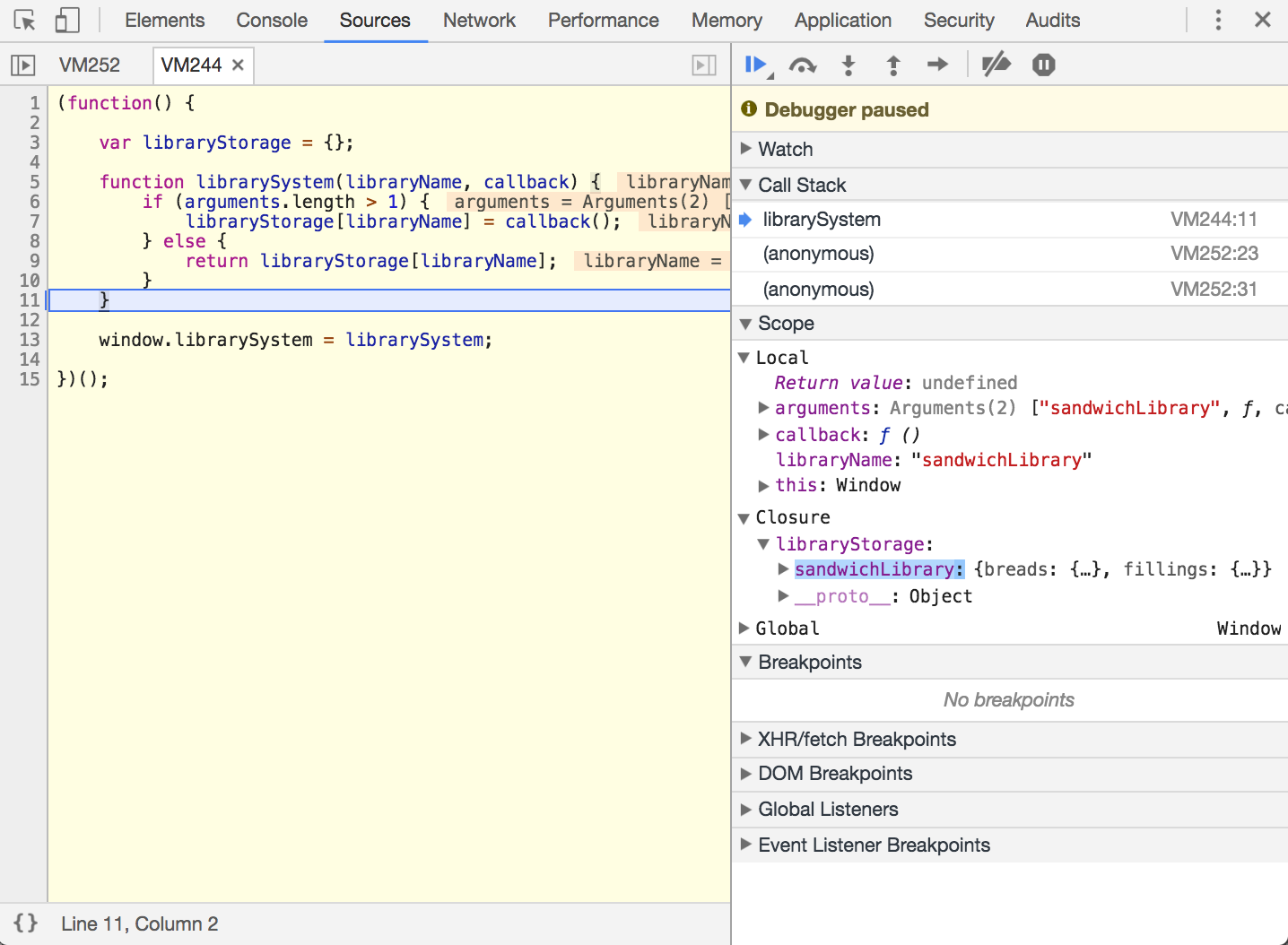This screenshot has width=1288, height=945.
Task: Resume script execution
Action: tap(758, 65)
